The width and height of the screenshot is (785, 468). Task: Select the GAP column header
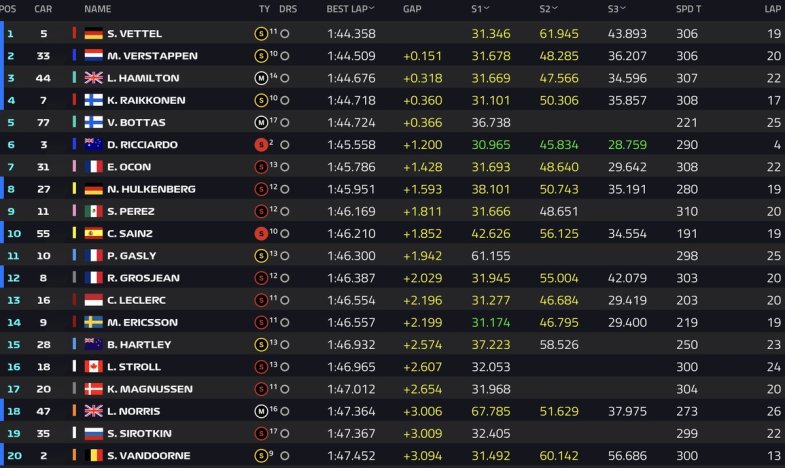pos(412,9)
